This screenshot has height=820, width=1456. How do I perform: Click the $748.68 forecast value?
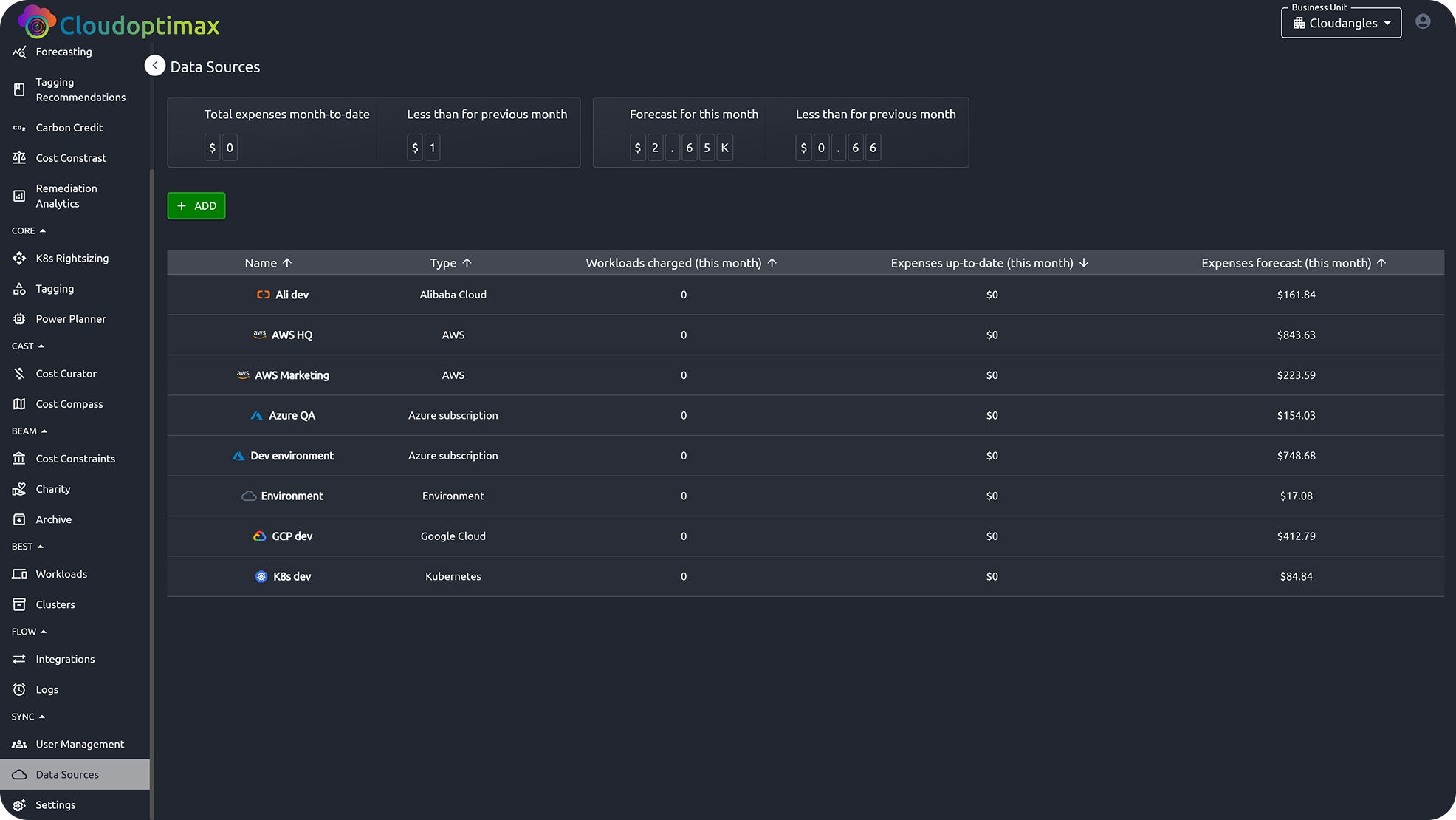1297,456
